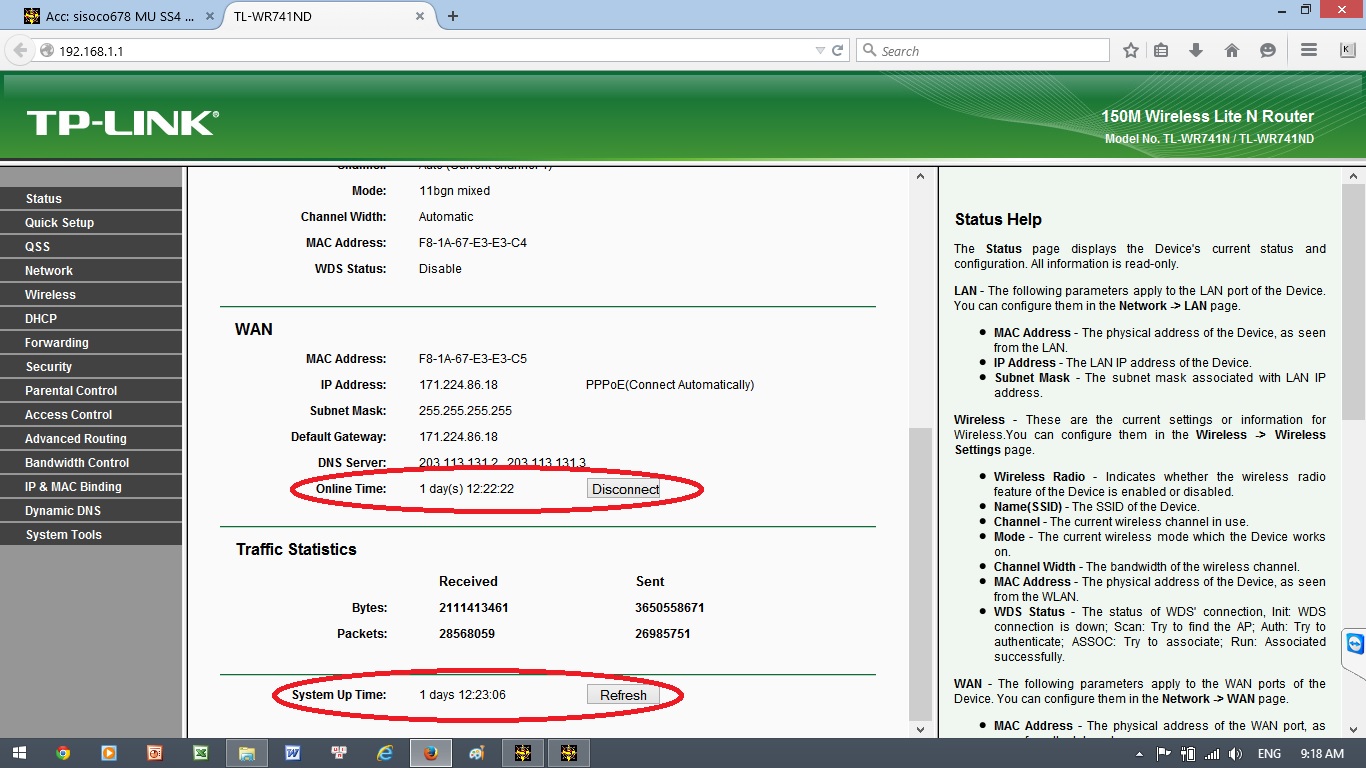Open the media player taskbar icon
The height and width of the screenshot is (768, 1366).
tap(109, 753)
